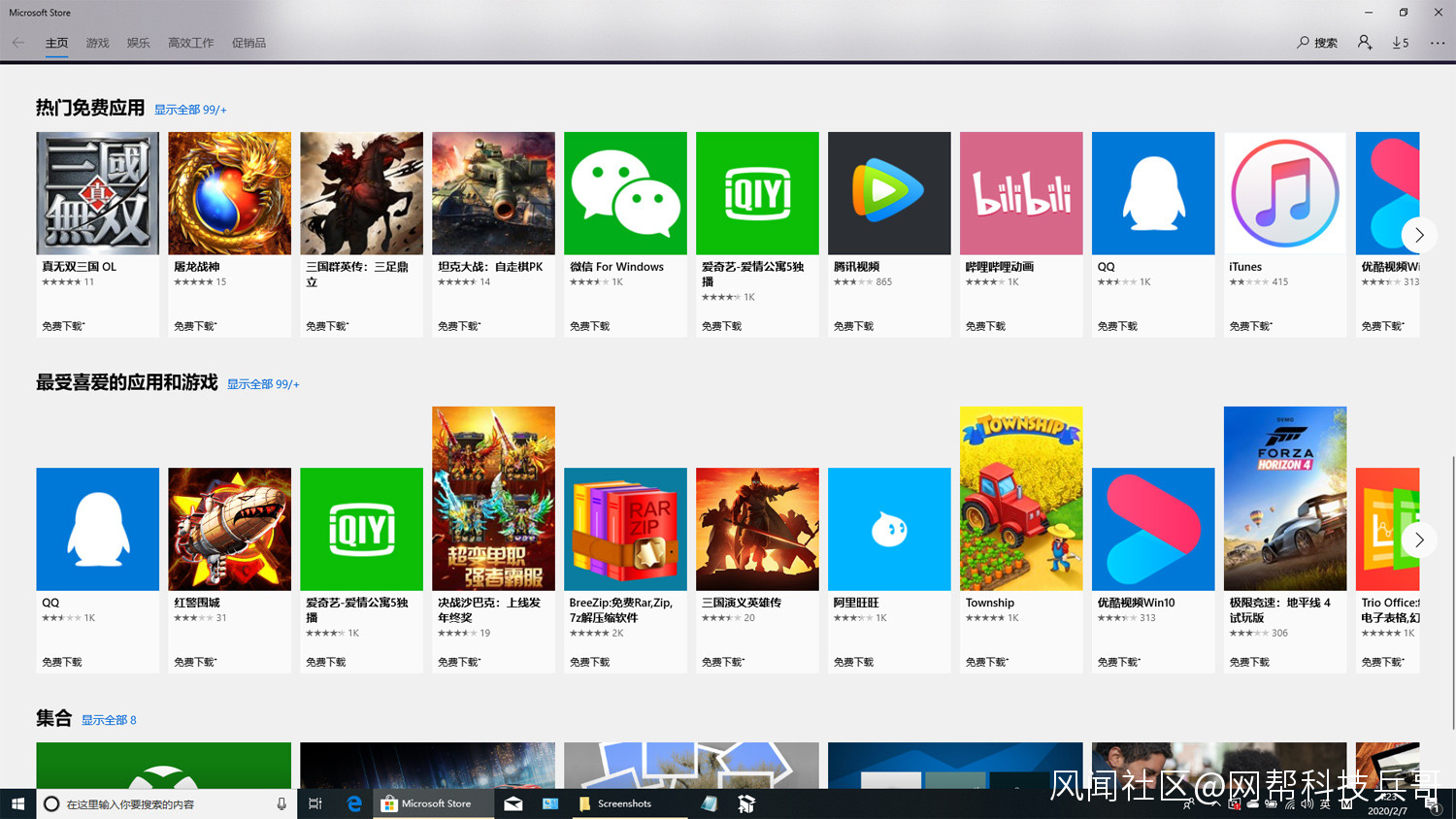Viewport: 1456px width, 819px height.
Task: Open the 微信 For Windows app icon
Action: point(625,193)
